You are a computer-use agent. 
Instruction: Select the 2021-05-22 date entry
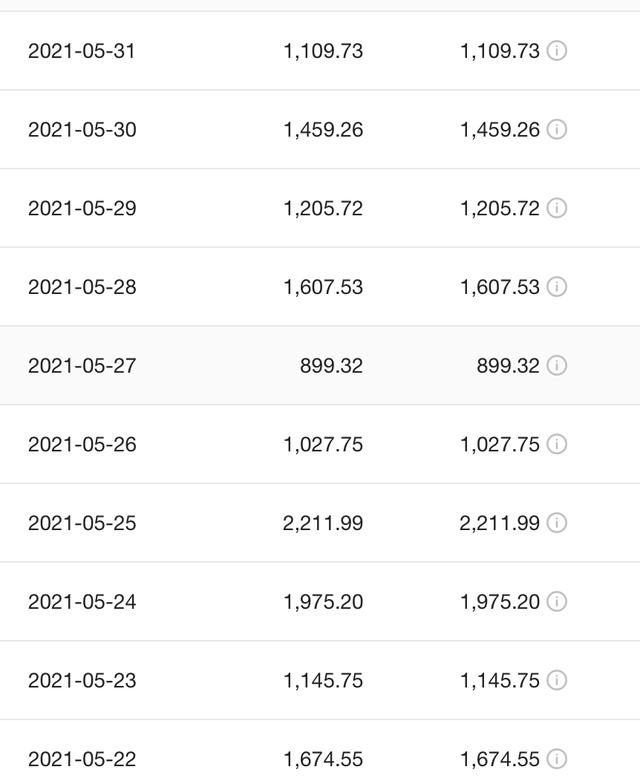tap(82, 759)
